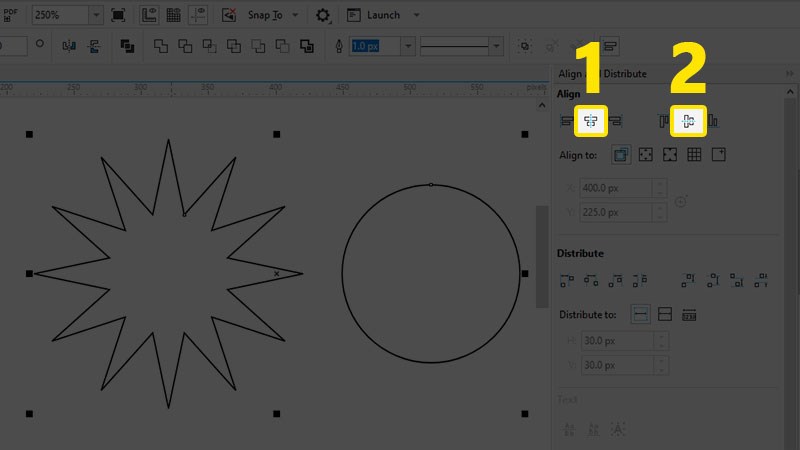Open the Snap To dropdown
800x450 pixels.
click(296, 15)
